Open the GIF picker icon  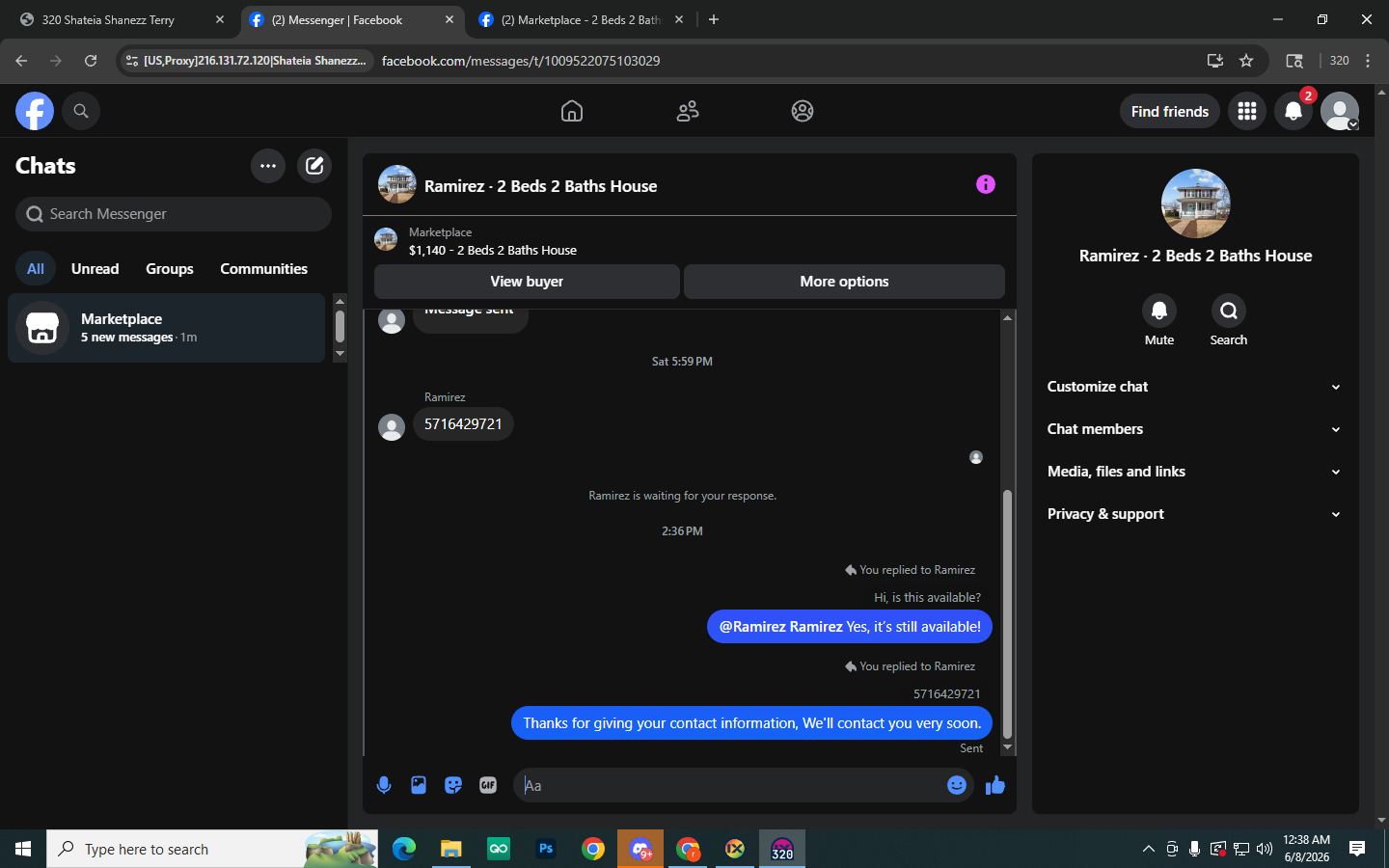[x=488, y=785]
